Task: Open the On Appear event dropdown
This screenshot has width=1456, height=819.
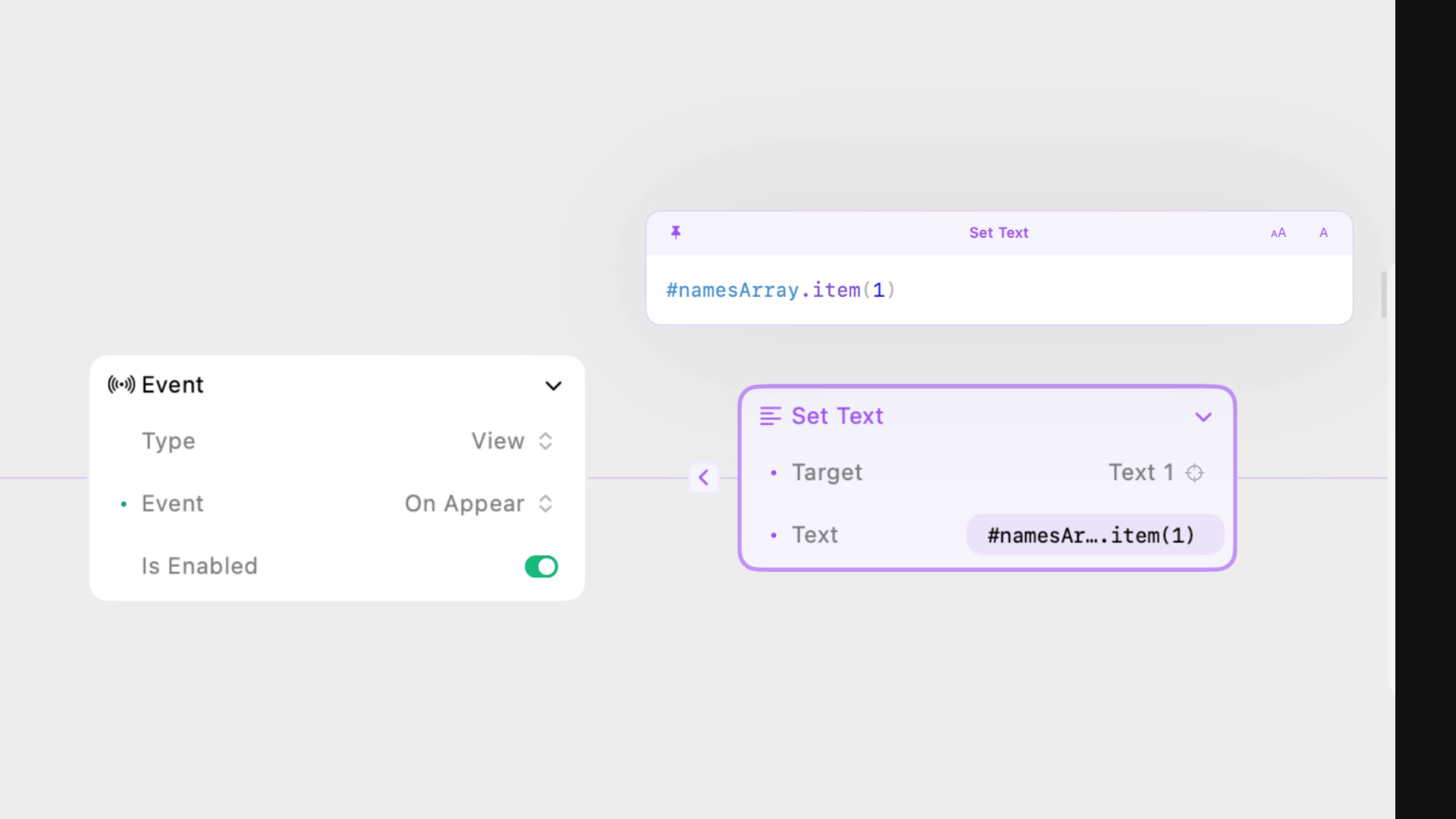Action: (478, 504)
